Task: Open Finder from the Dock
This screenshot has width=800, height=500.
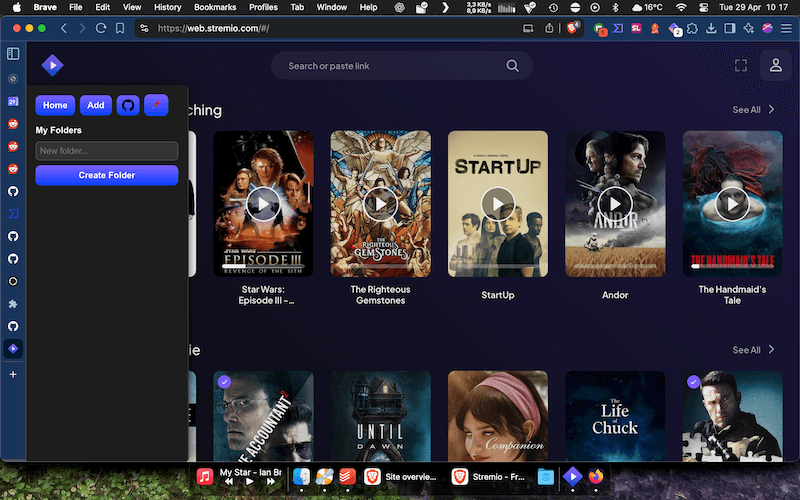Action: coord(301,477)
